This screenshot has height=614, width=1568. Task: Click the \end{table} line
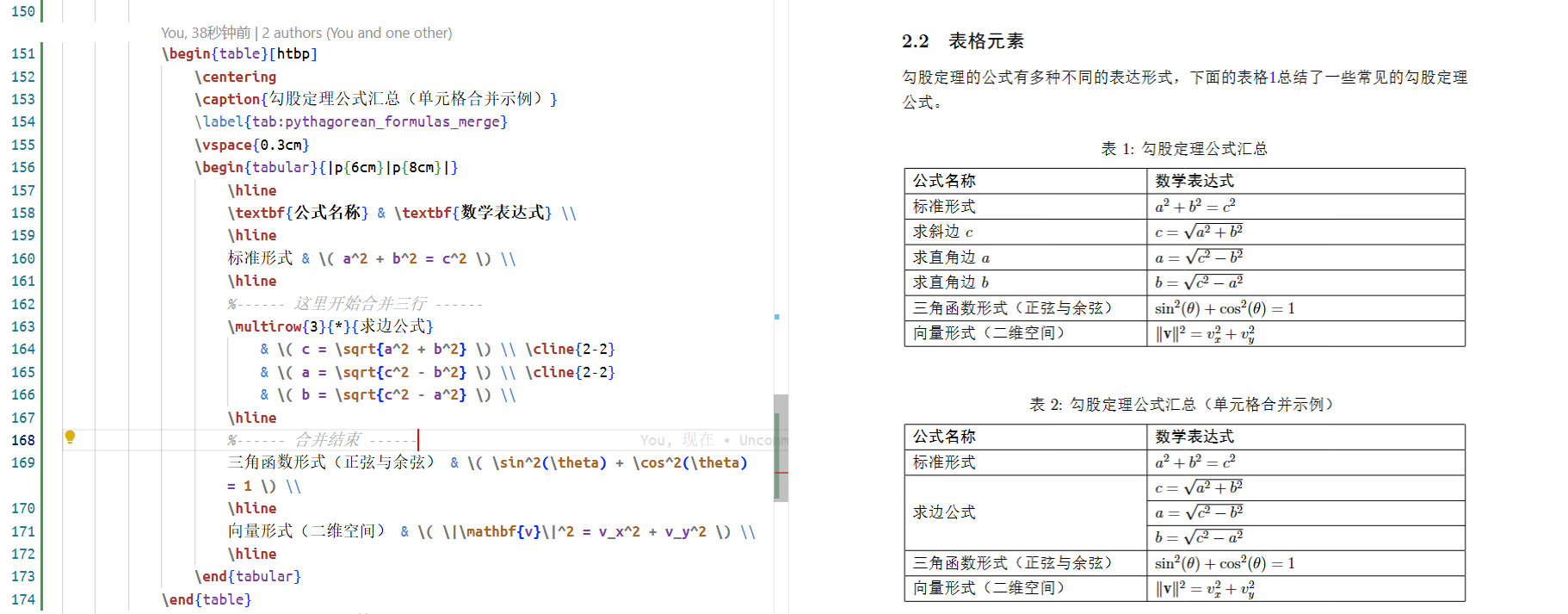pyautogui.click(x=207, y=599)
